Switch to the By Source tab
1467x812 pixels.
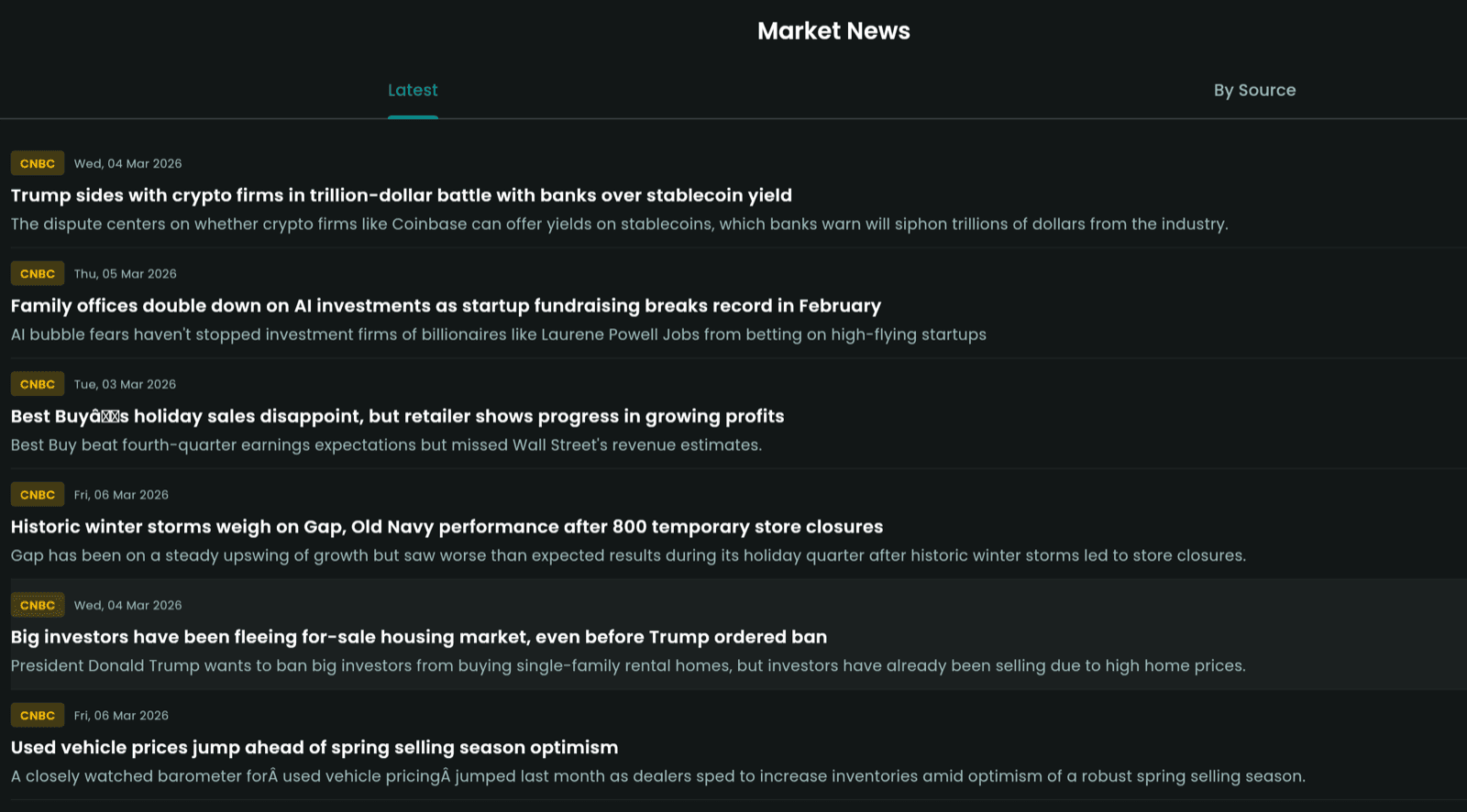click(x=1254, y=90)
